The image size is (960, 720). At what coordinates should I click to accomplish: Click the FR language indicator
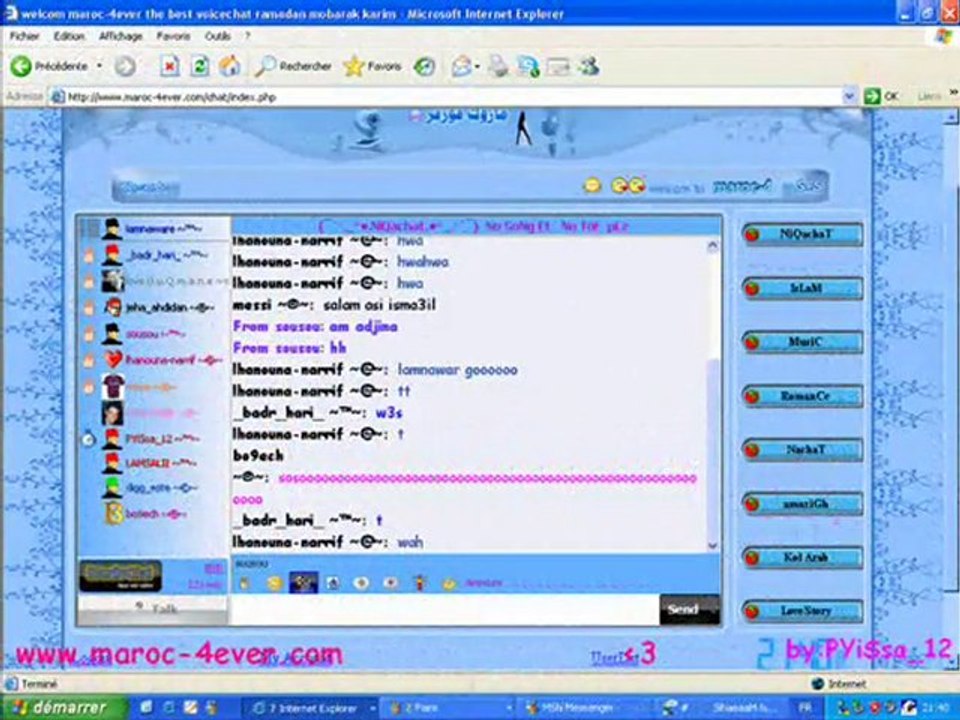point(805,708)
